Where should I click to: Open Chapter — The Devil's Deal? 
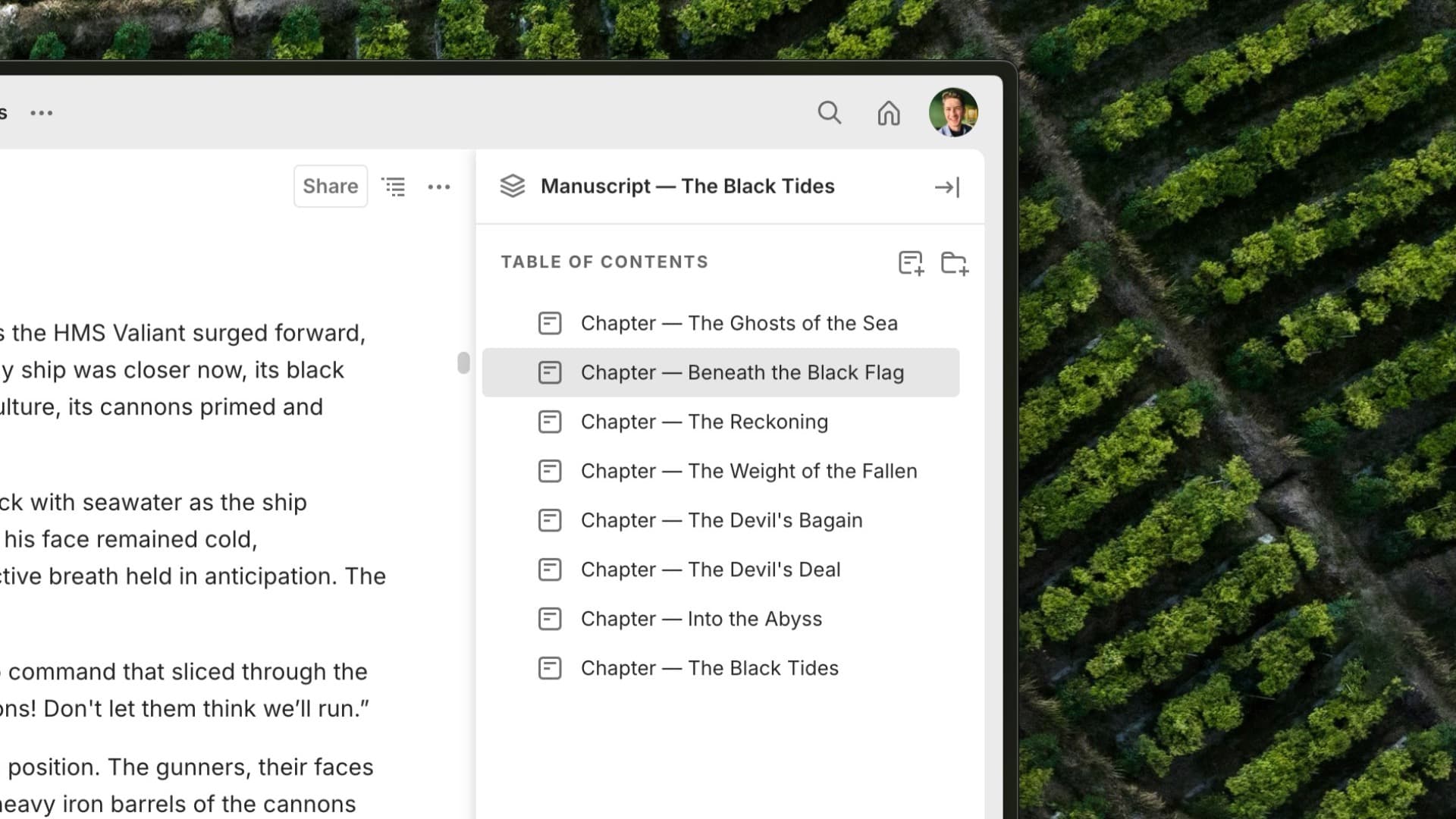pyautogui.click(x=710, y=570)
